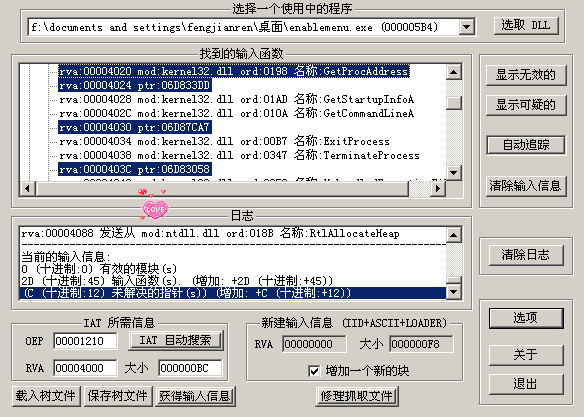Click the new import 大小 field 000000F8
This screenshot has height=417, width=584.
tap(421, 344)
